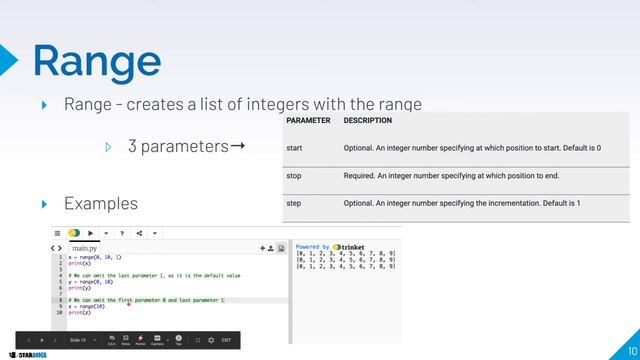The height and width of the screenshot is (360, 640).
Task: Click code line 1 x = range(0, 10, 1)
Action: (x=95, y=257)
